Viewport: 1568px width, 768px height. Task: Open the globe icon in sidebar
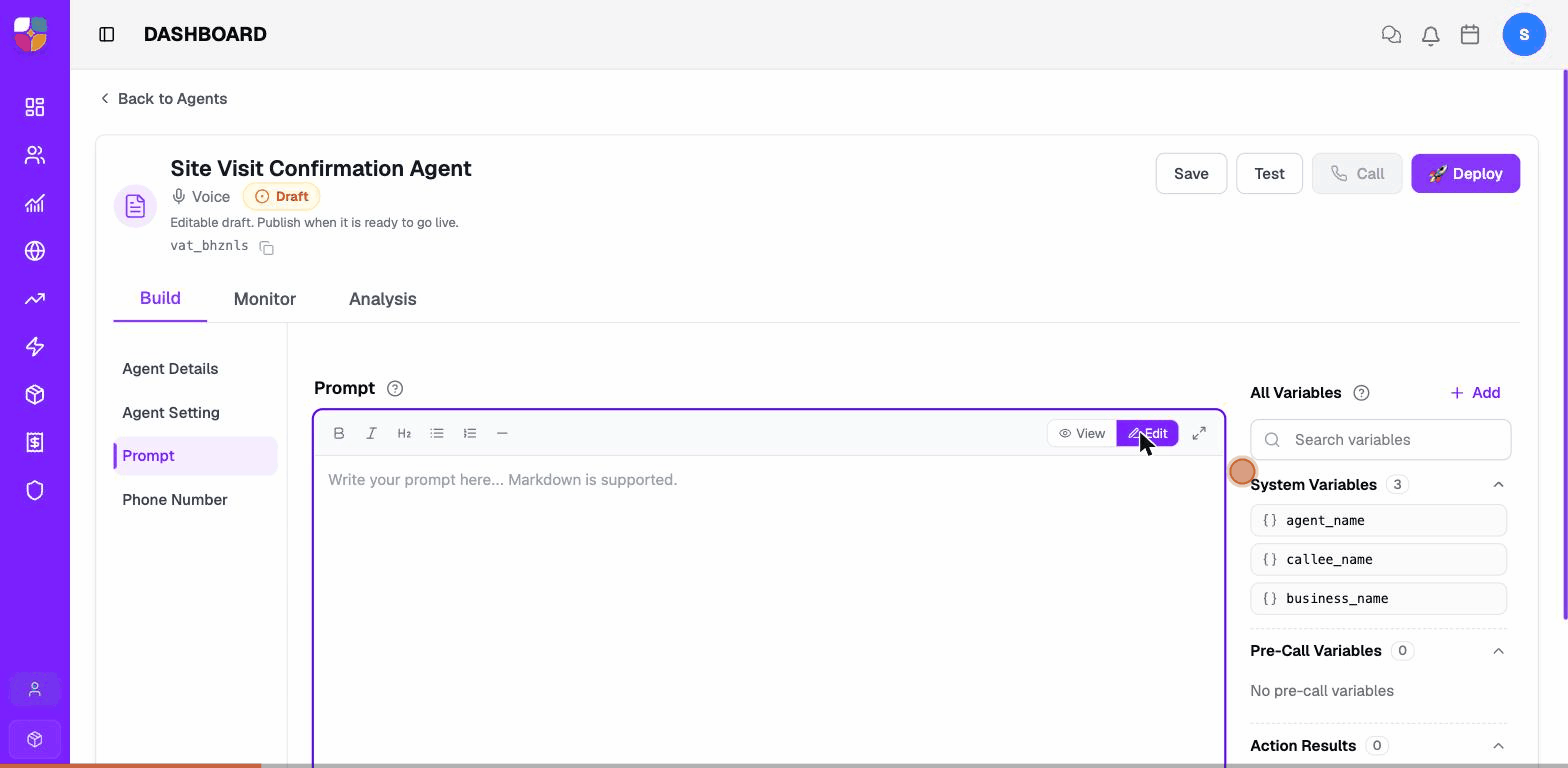[x=35, y=251]
